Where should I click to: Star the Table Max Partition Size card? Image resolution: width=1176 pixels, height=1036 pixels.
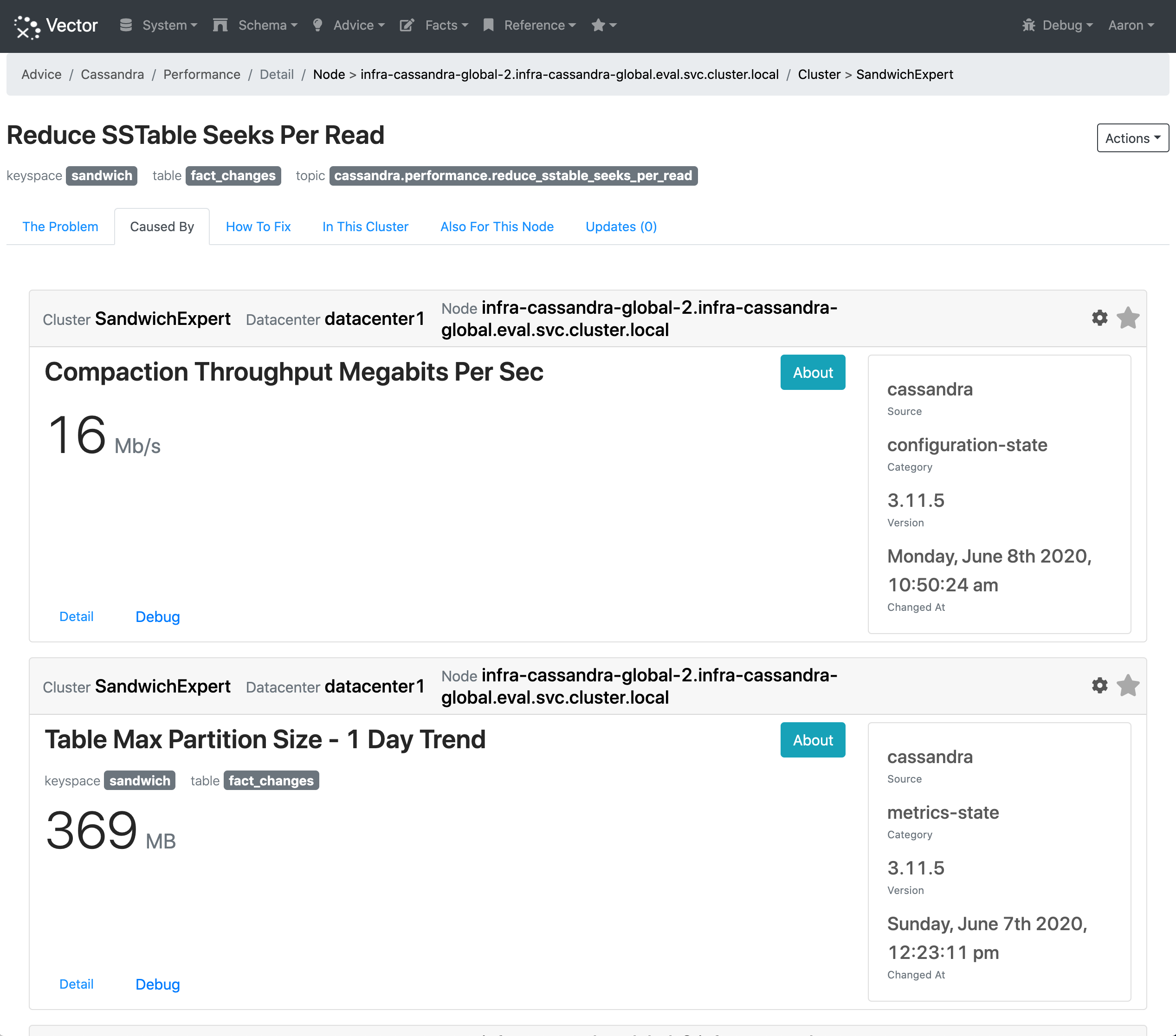point(1128,685)
